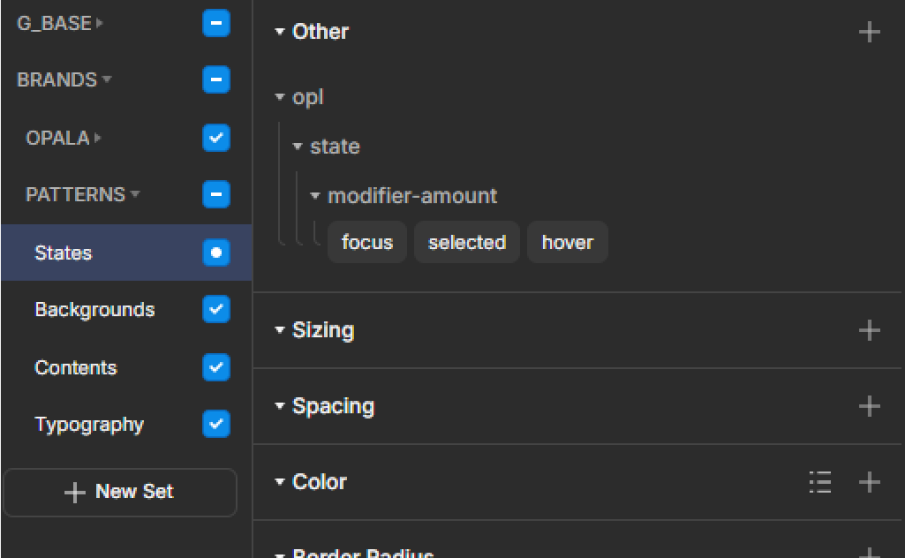Select the hover token chip
The height and width of the screenshot is (558, 905).
[567, 243]
